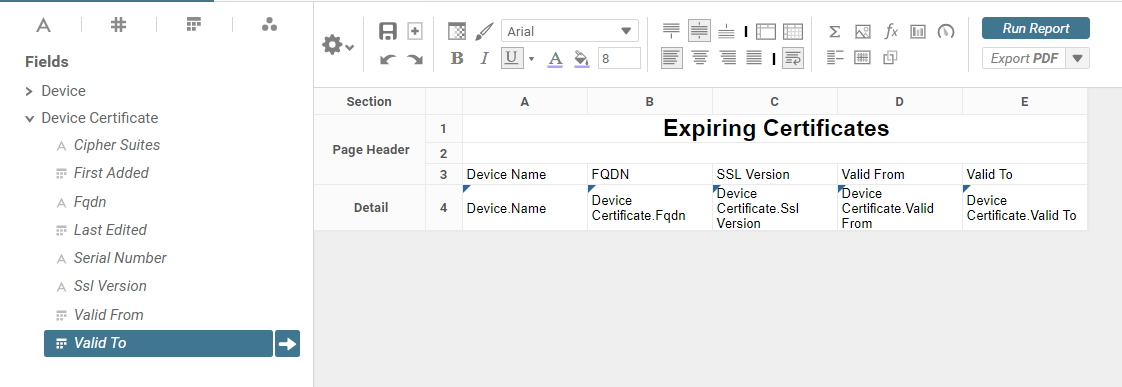Viewport: 1122px width, 387px height.
Task: Select the Detail section label
Action: point(369,208)
